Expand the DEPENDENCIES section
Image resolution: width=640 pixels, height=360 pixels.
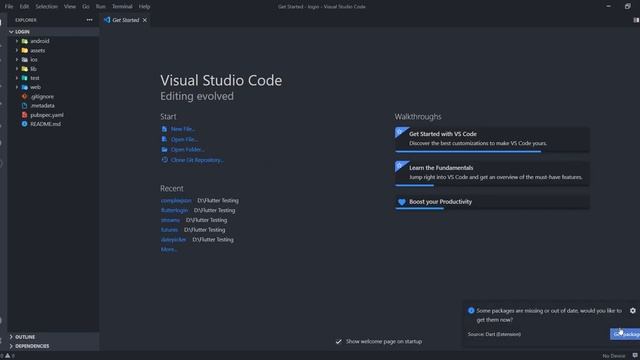53,346
